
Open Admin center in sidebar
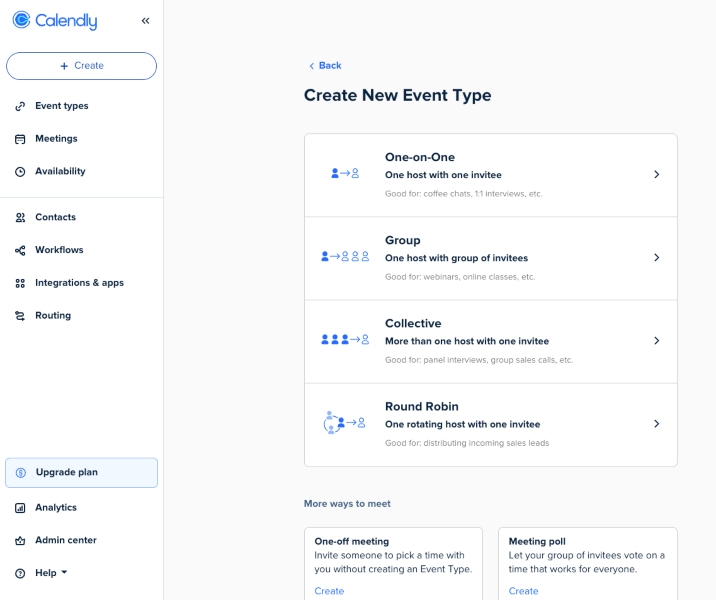click(x=66, y=540)
